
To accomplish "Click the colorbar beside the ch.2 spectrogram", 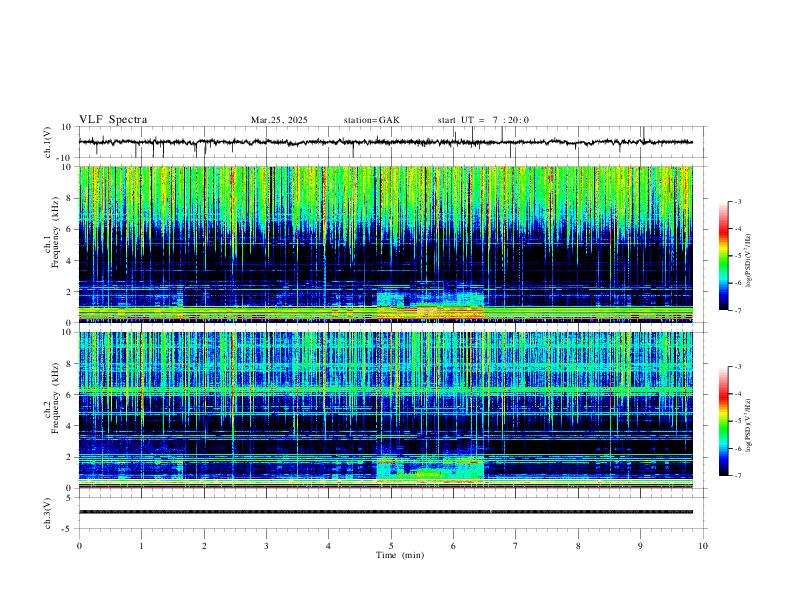I will click(x=724, y=421).
